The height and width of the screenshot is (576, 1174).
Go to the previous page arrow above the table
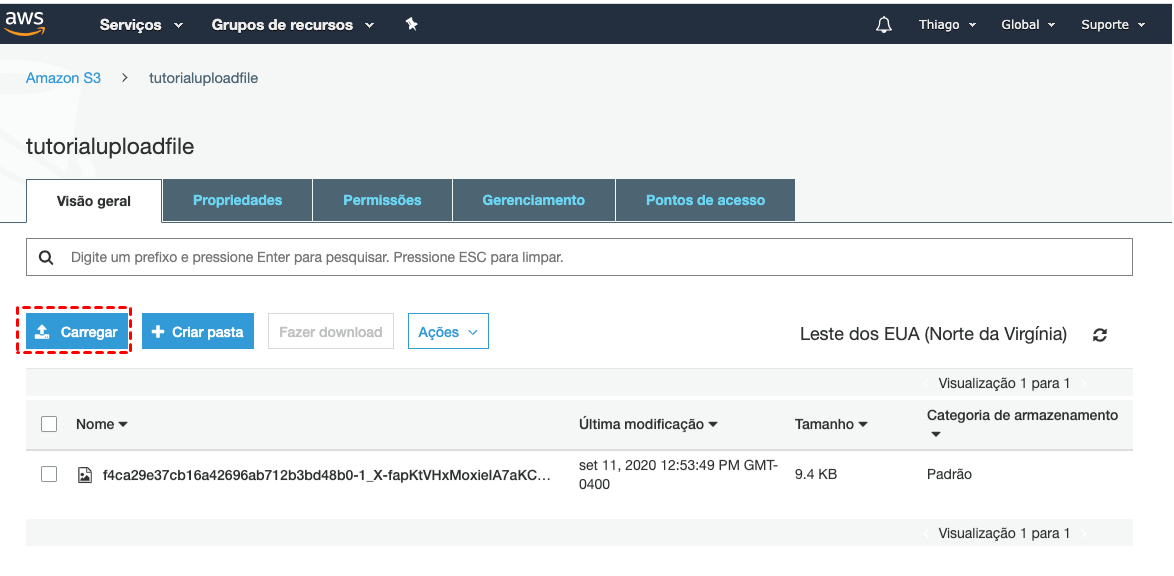click(927, 384)
